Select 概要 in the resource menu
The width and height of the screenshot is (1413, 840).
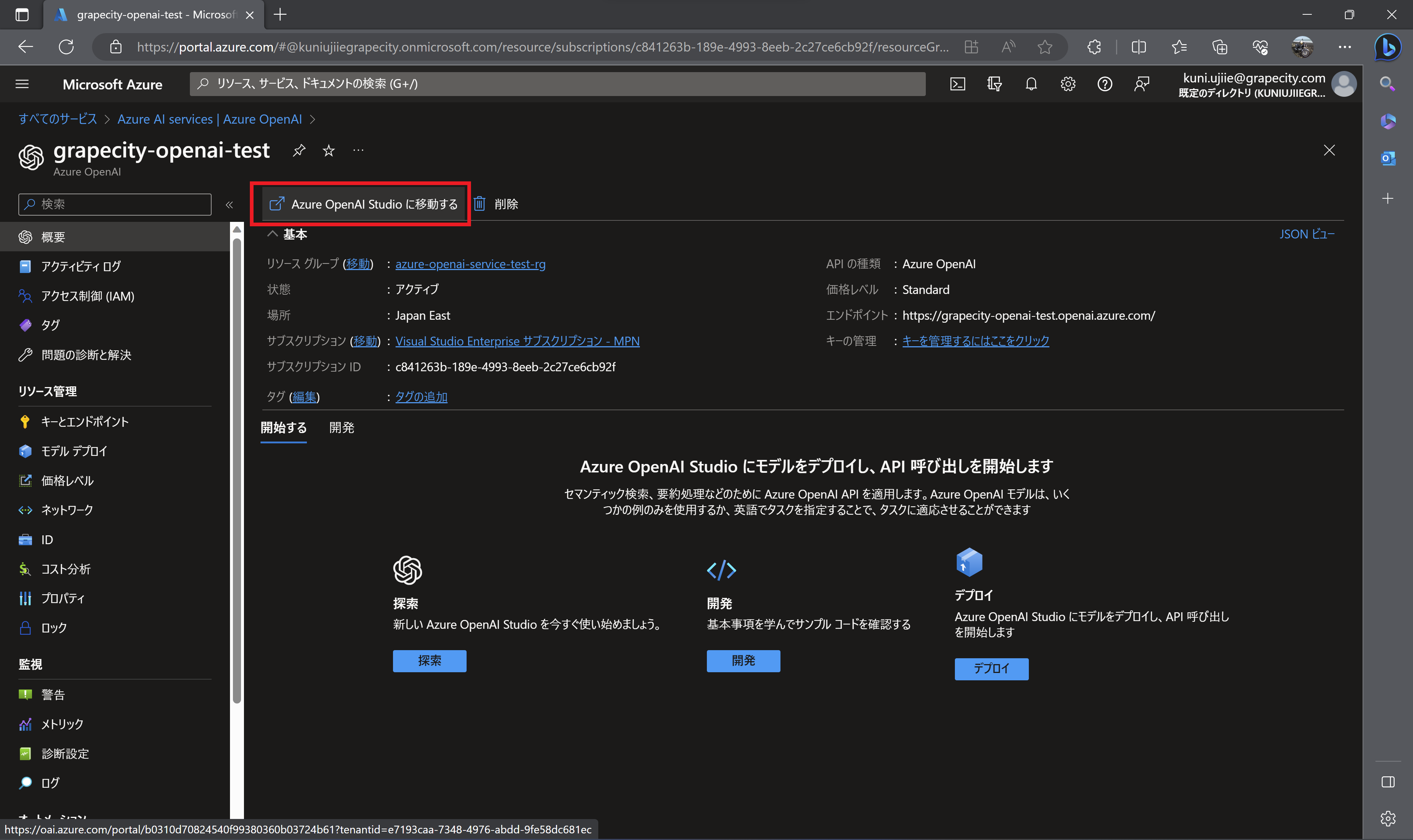pos(115,237)
